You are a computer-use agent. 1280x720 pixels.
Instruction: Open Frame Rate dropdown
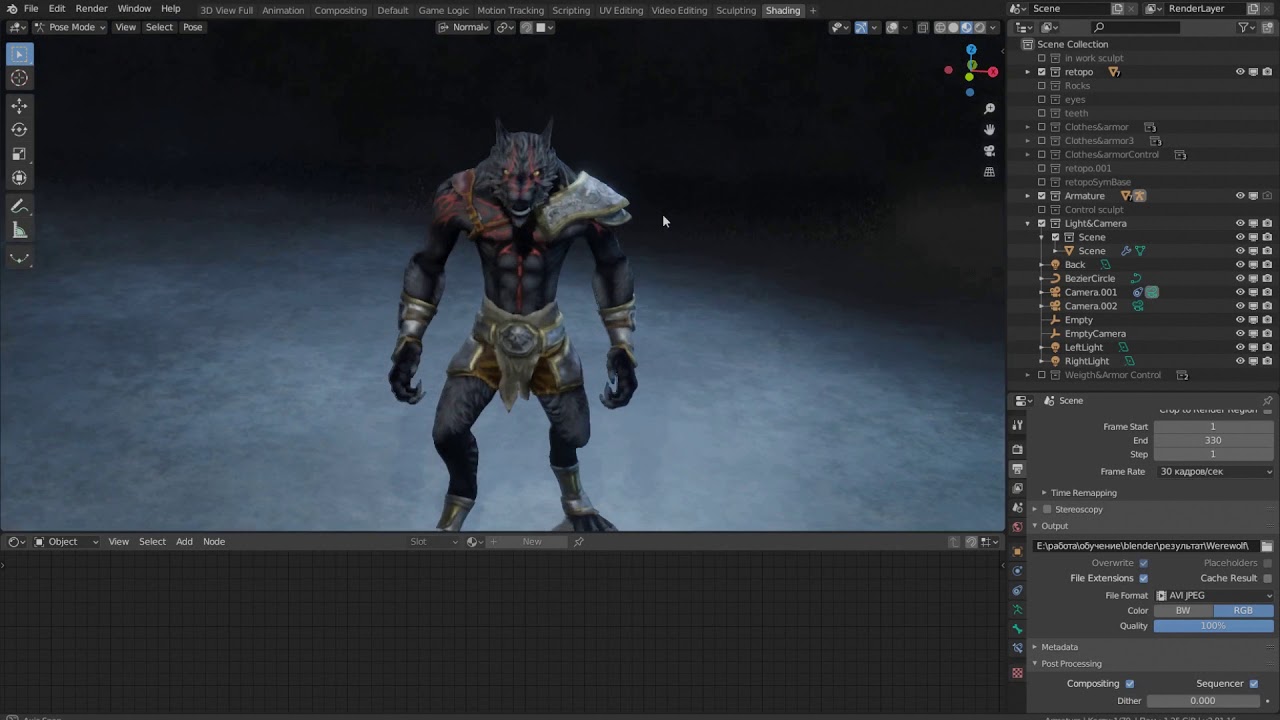click(x=1214, y=472)
